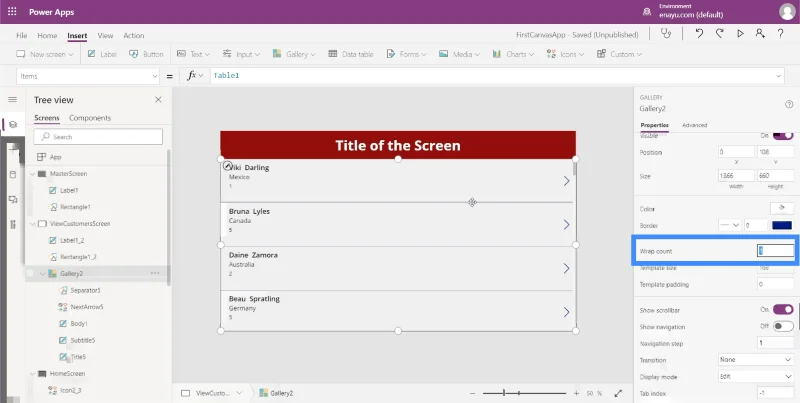
Task: Switch to the Advanced properties tab
Action: click(694, 125)
